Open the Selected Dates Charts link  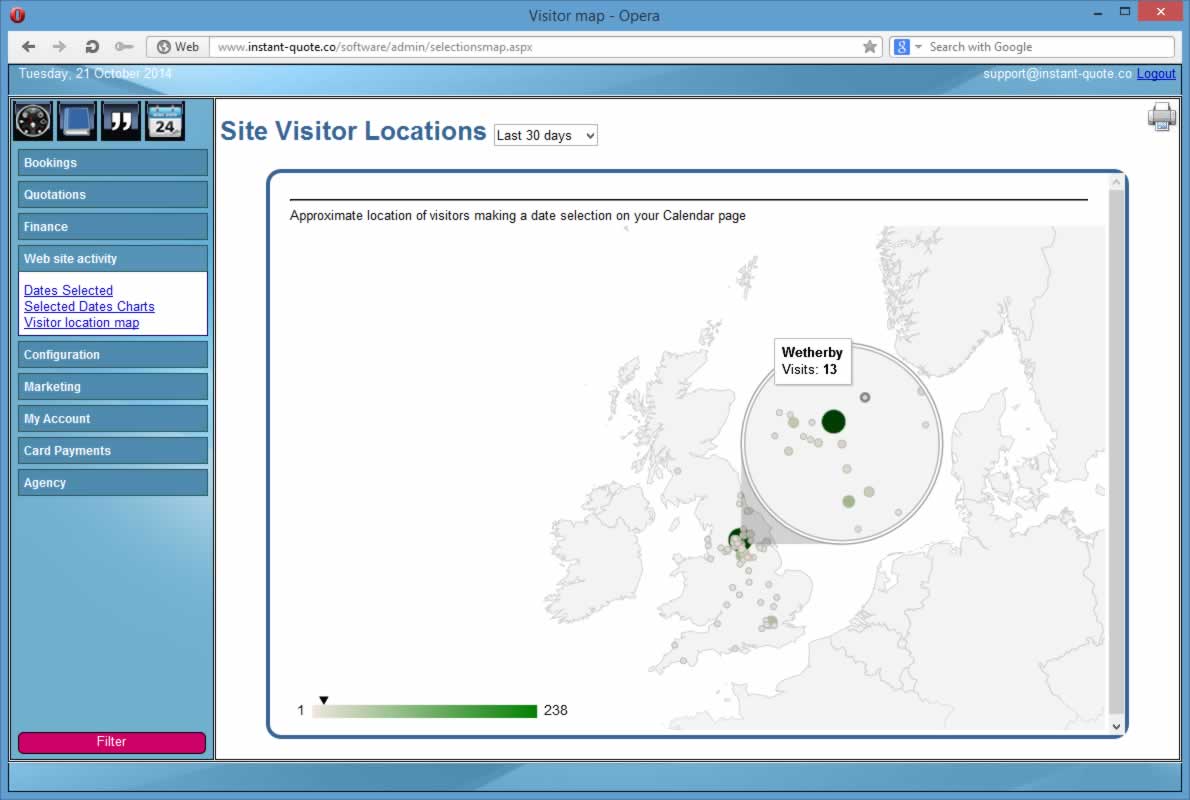pos(89,307)
